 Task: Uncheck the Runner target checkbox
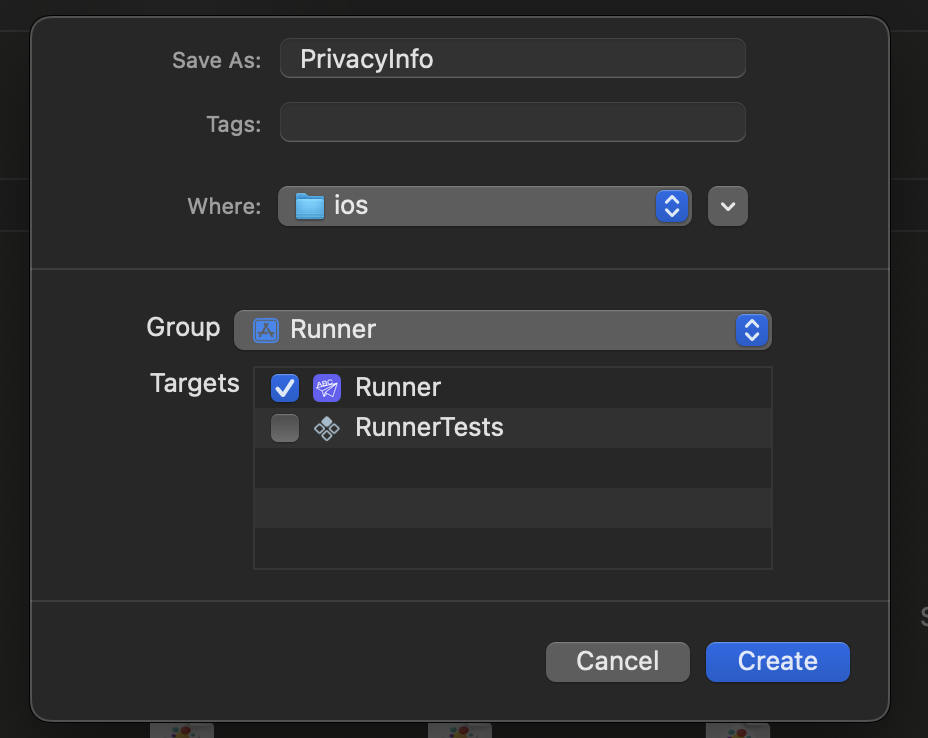click(x=285, y=388)
